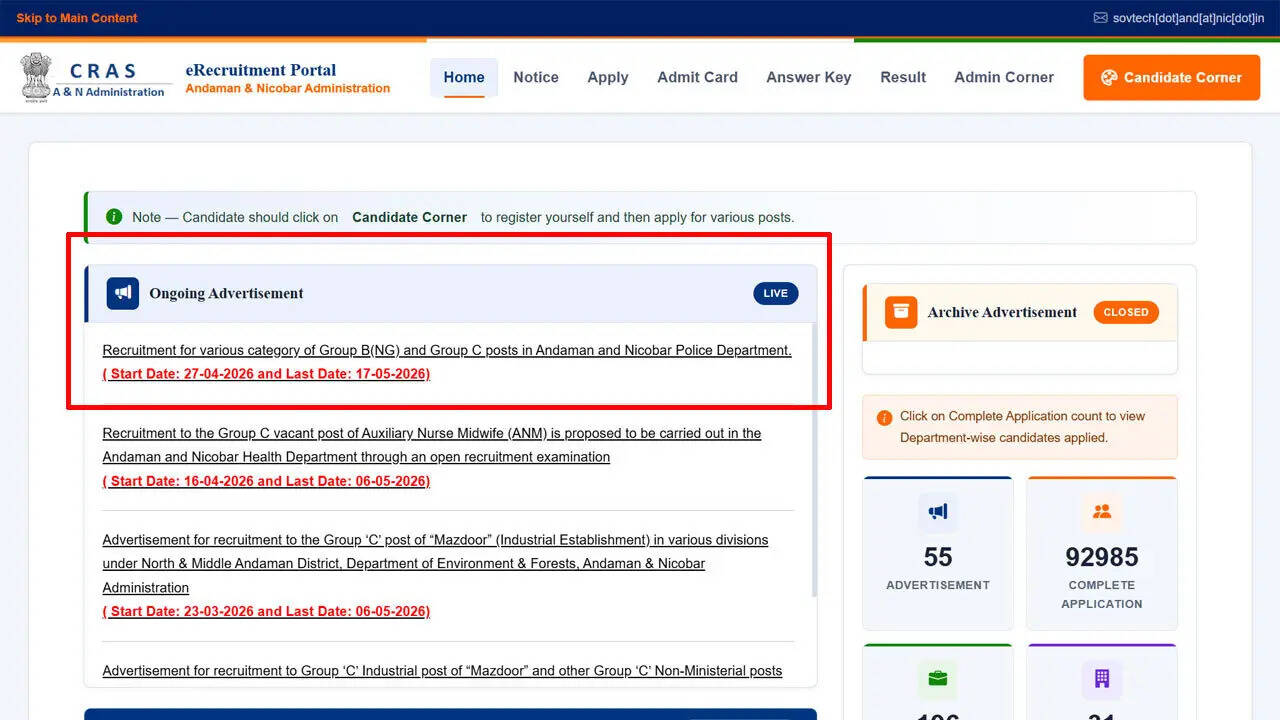Screen dimensions: 1280x720
Task: Click the green briefcase stat icon
Action: (937, 678)
